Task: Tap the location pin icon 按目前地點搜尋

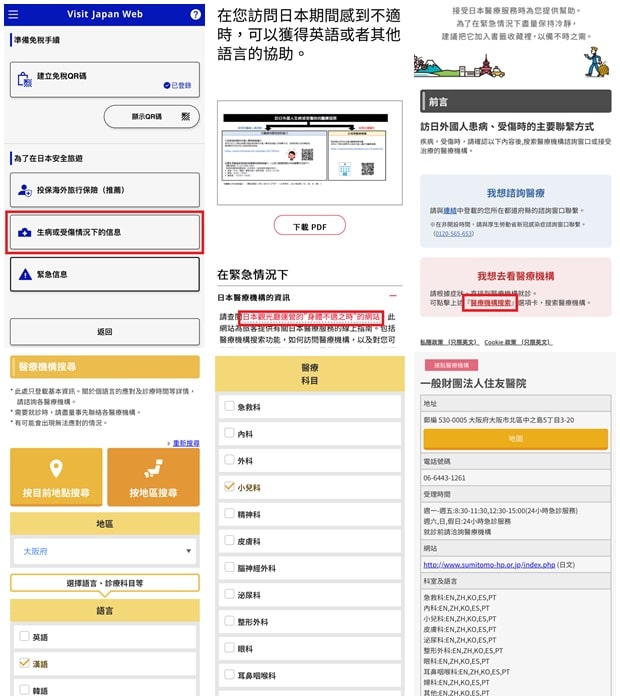Action: 56,469
